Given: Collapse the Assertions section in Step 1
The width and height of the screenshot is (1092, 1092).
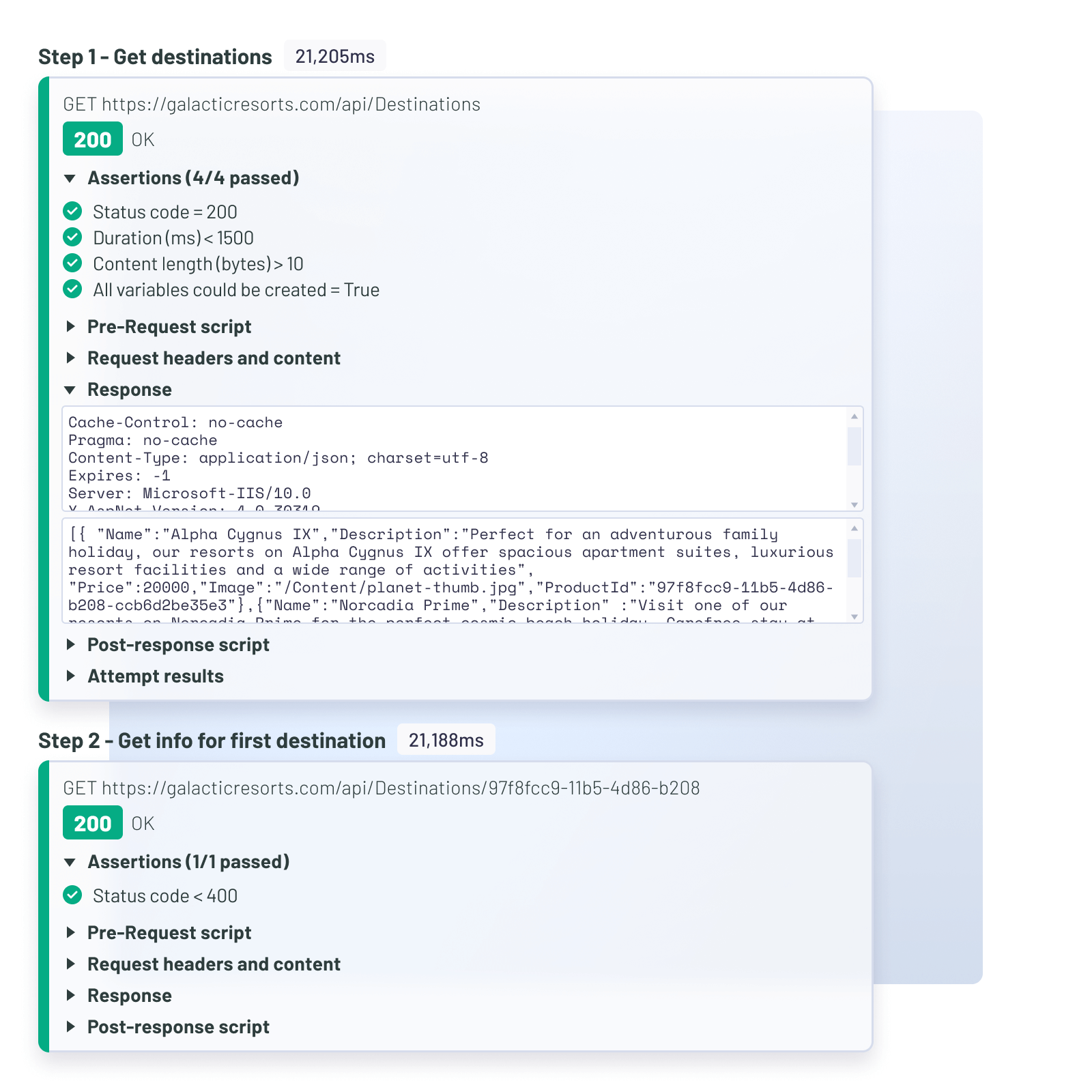Looking at the screenshot, I should point(71,178).
